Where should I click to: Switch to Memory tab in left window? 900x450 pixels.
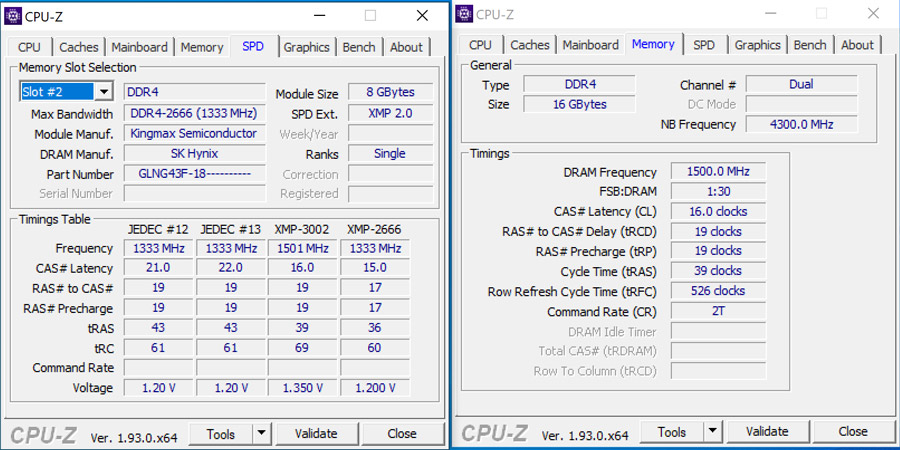[x=202, y=47]
